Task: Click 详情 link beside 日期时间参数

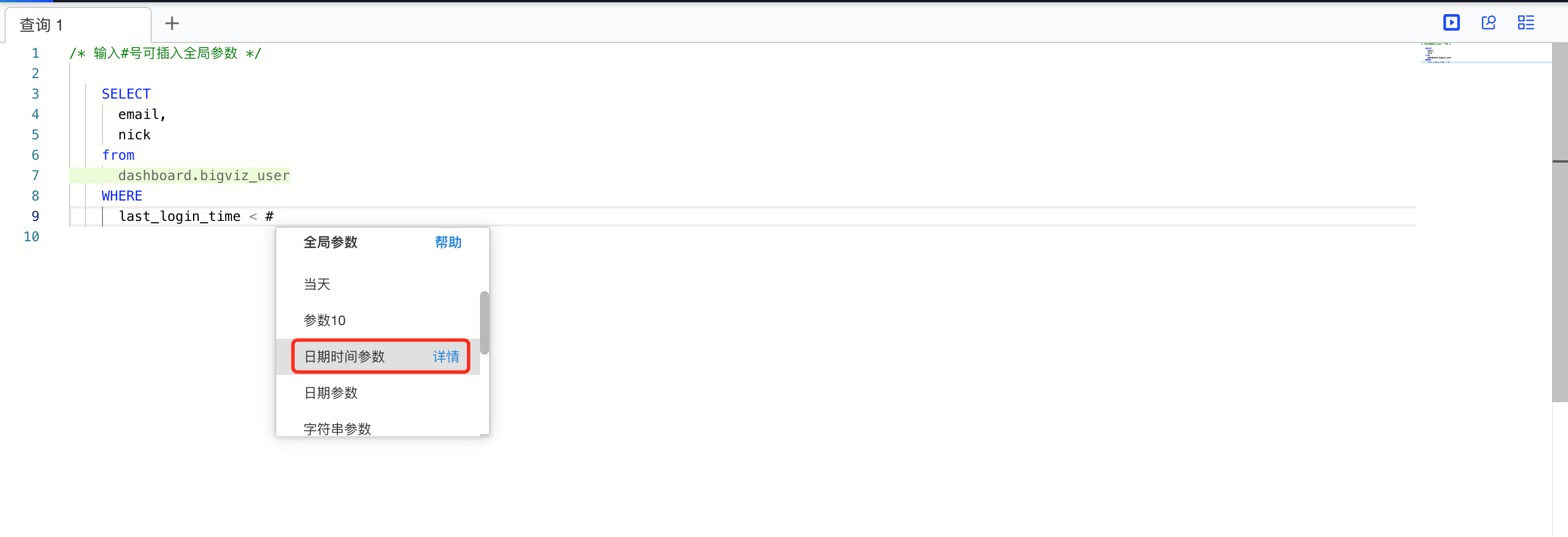Action: coord(446,357)
